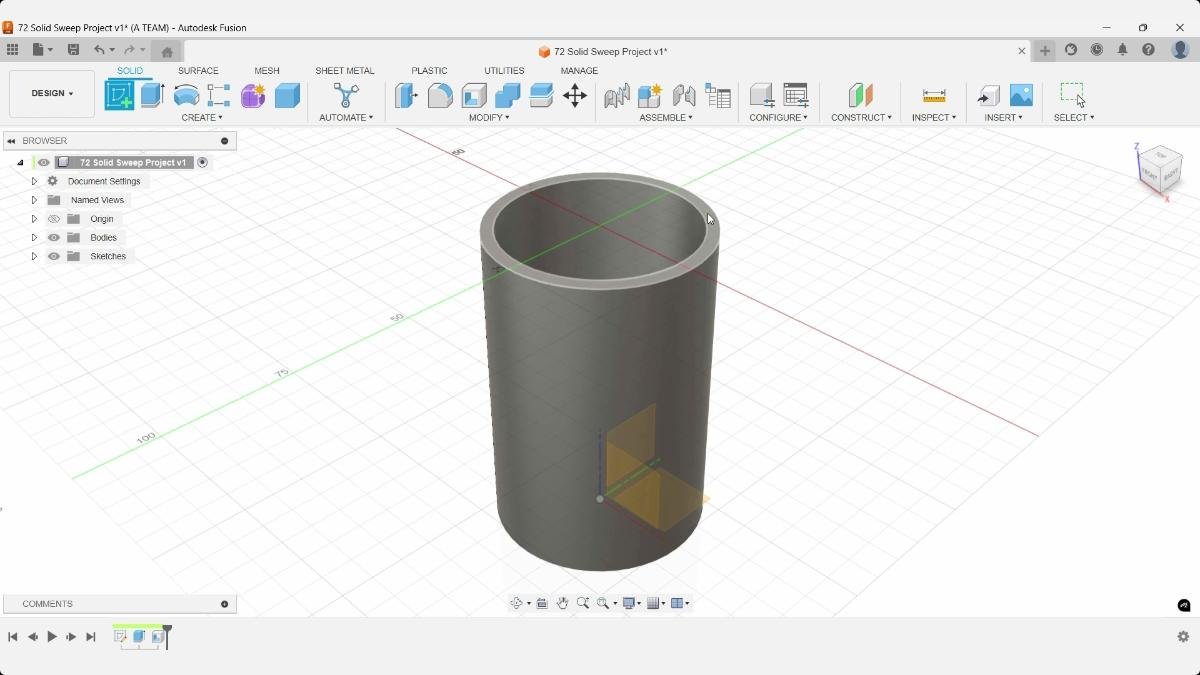The width and height of the screenshot is (1200, 675).
Task: Open the data panel grid icon
Action: (12, 50)
